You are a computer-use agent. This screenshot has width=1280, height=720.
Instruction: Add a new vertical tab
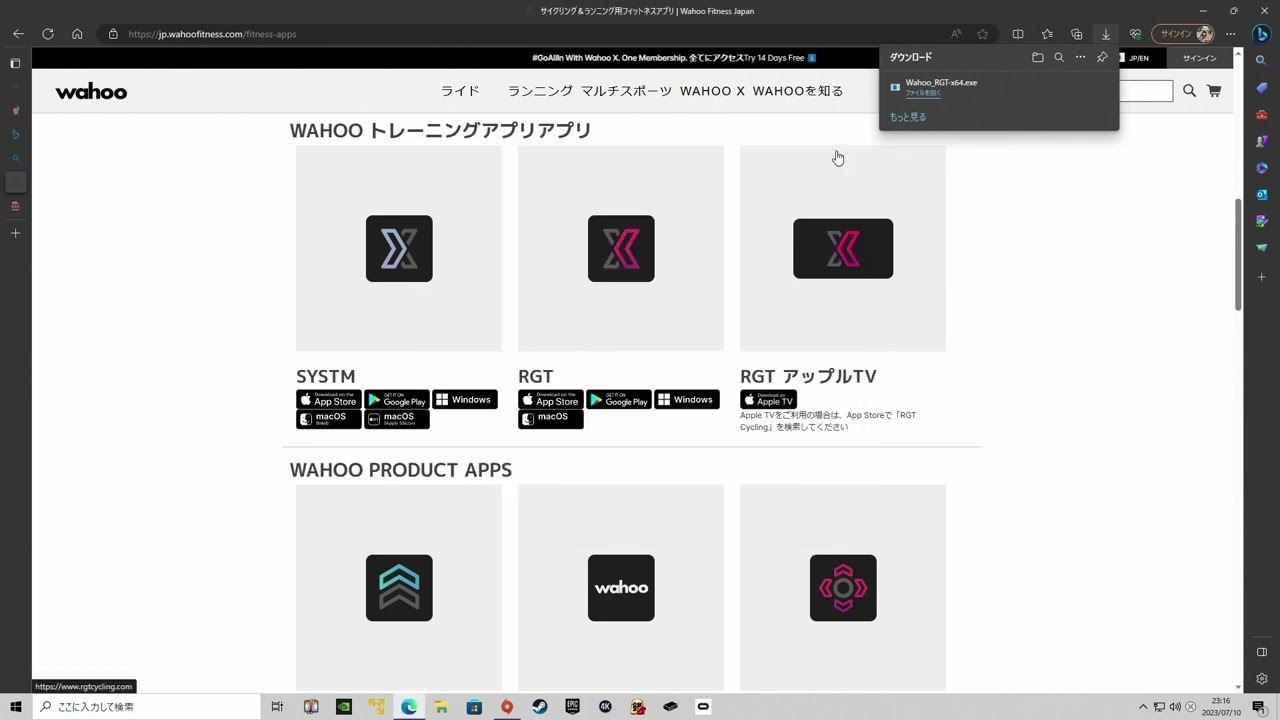pyautogui.click(x=15, y=233)
